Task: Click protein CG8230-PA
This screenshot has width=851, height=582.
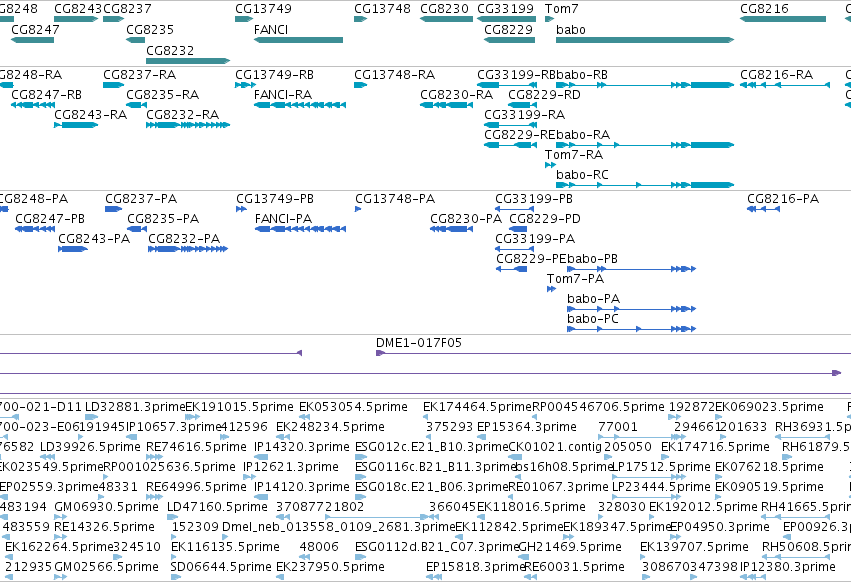Action: pos(451,229)
